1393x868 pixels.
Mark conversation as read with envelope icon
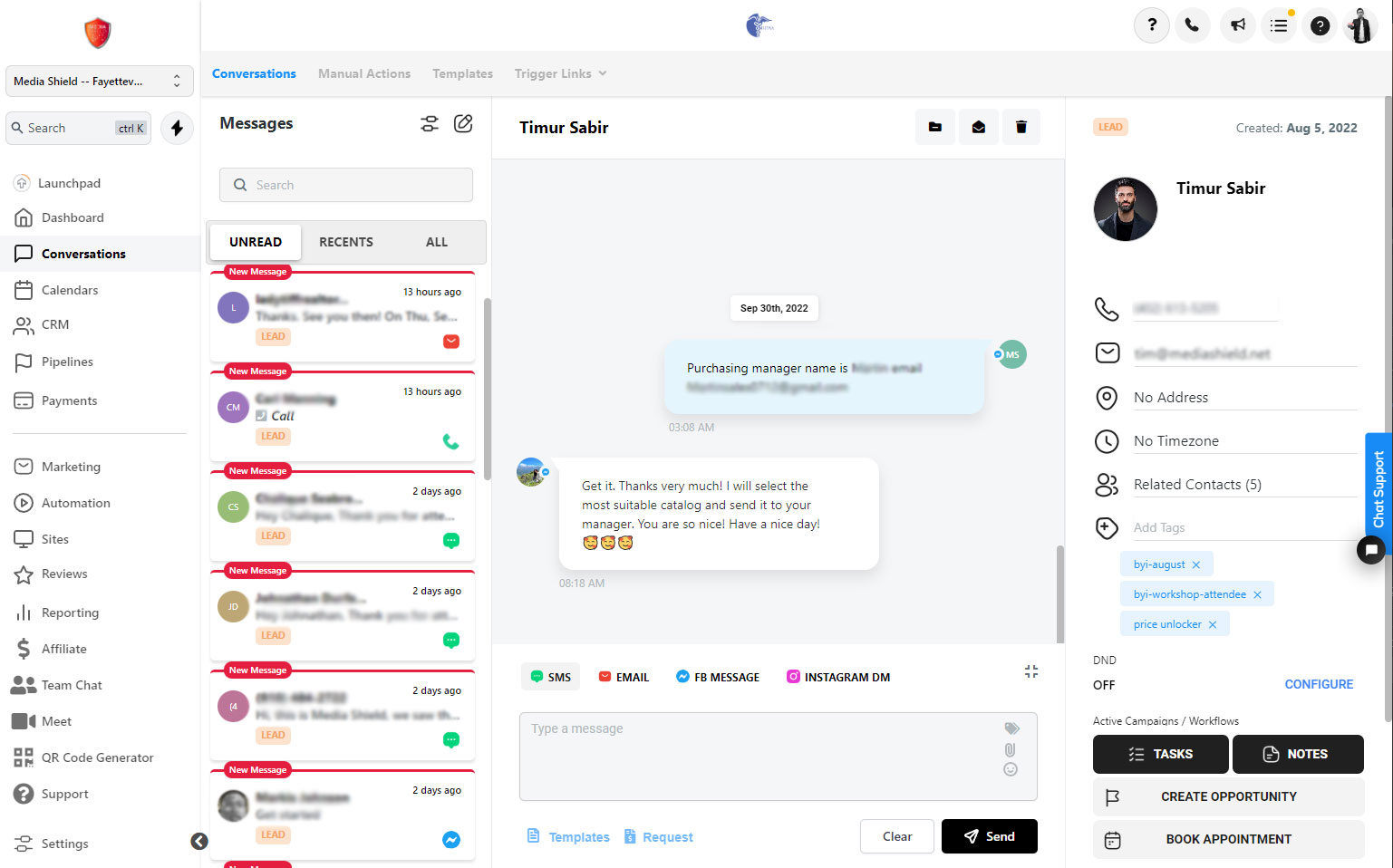pos(978,127)
